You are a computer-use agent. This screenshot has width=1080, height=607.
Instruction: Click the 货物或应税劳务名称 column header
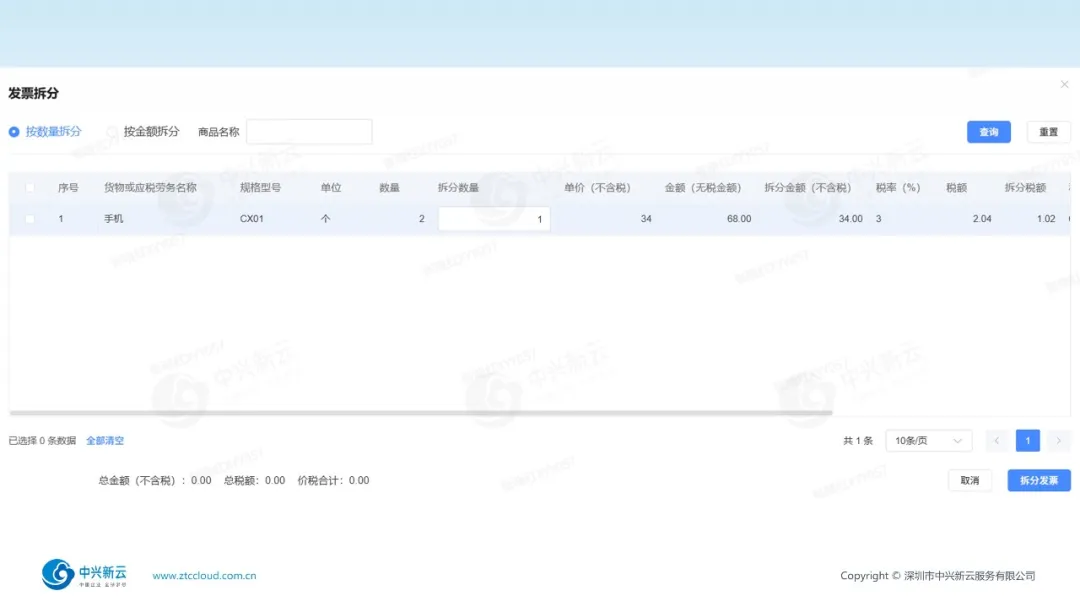tap(150, 187)
